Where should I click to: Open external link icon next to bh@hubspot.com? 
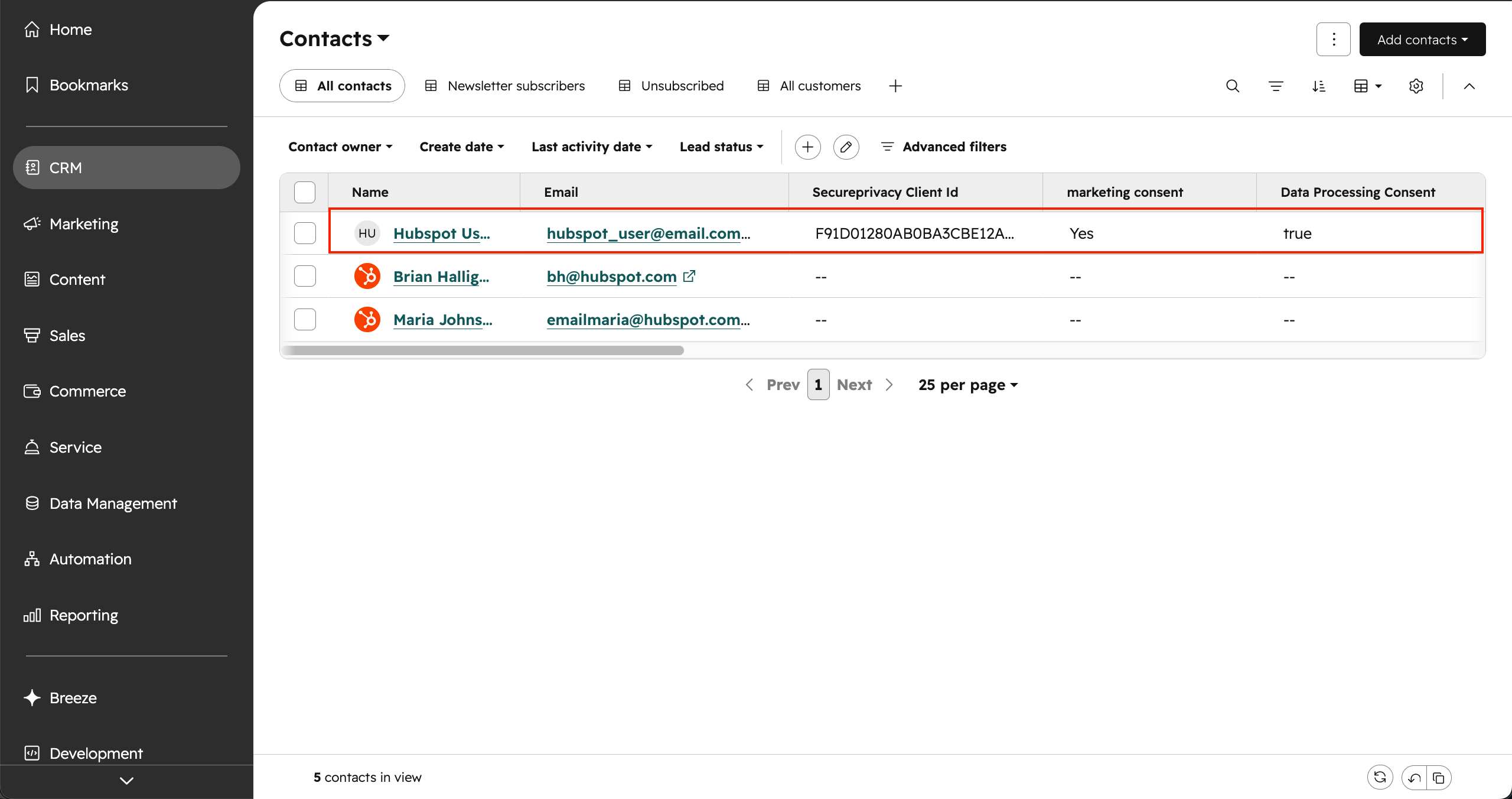689,276
